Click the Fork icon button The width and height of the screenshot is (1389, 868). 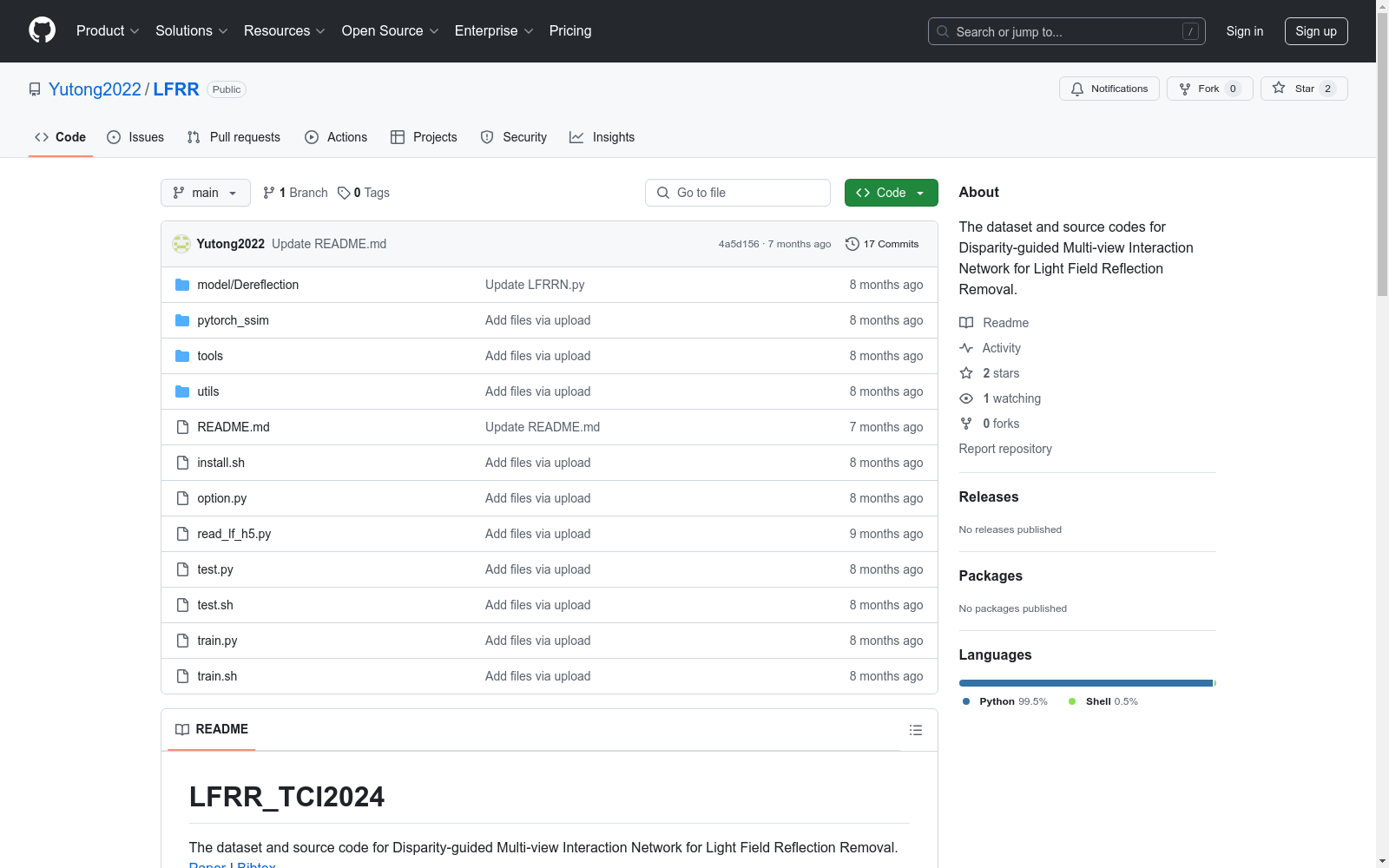pos(1185,89)
